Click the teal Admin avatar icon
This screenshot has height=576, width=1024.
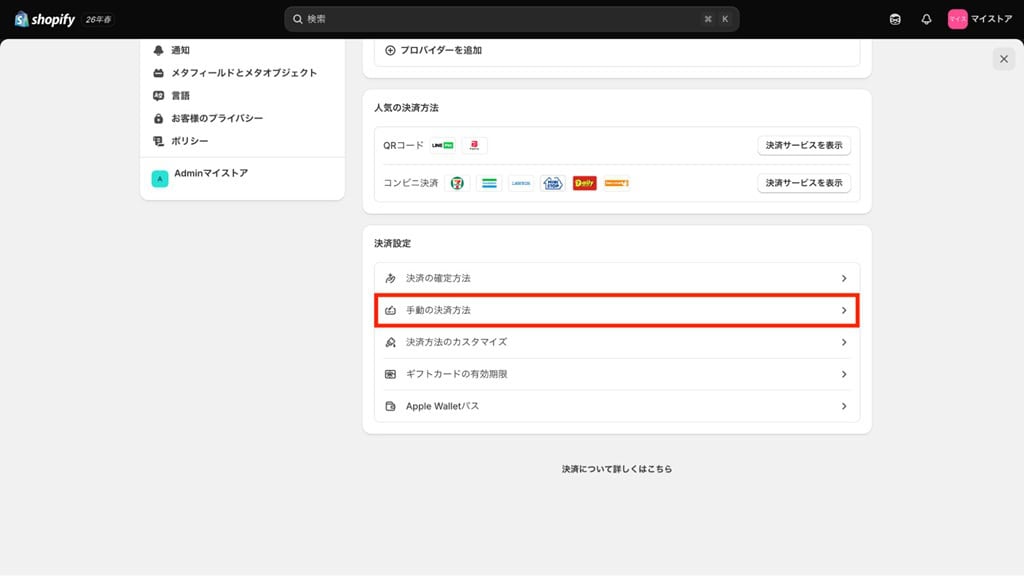[x=160, y=178]
